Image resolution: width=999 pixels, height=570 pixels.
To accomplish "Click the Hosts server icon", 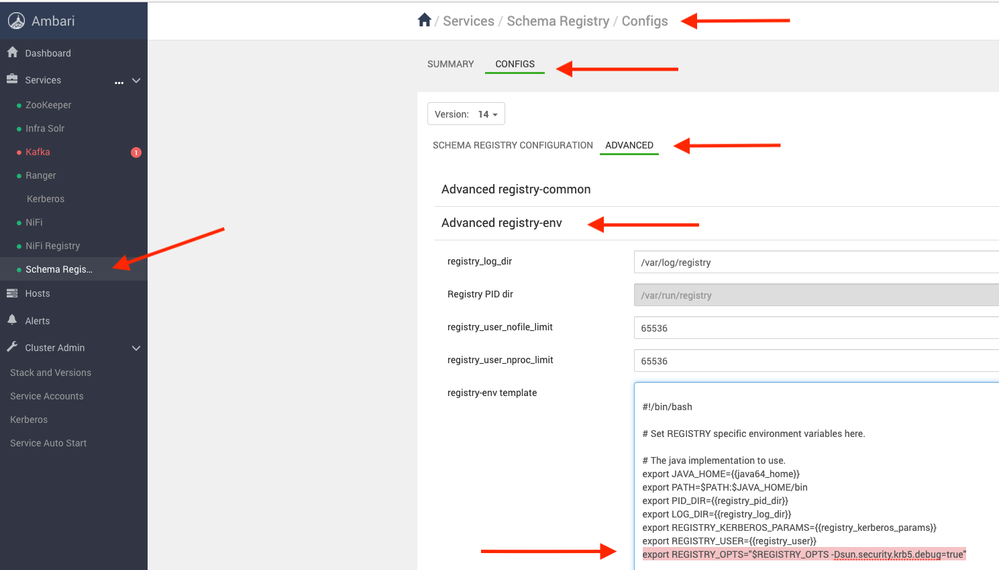I will click(12, 293).
